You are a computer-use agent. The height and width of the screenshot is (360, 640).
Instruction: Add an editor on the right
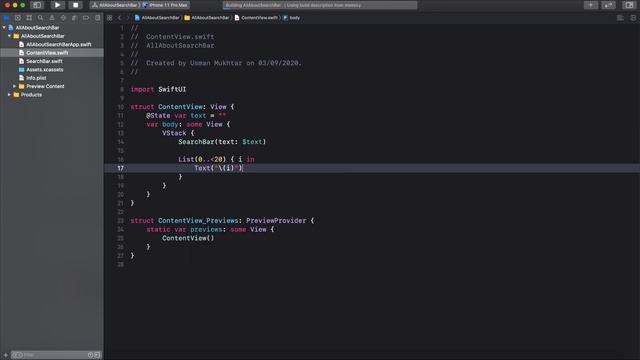pyautogui.click(x=633, y=18)
